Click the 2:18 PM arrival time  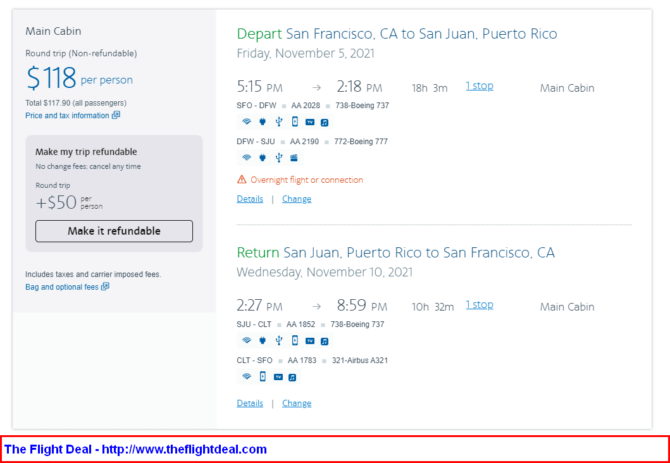pyautogui.click(x=359, y=87)
